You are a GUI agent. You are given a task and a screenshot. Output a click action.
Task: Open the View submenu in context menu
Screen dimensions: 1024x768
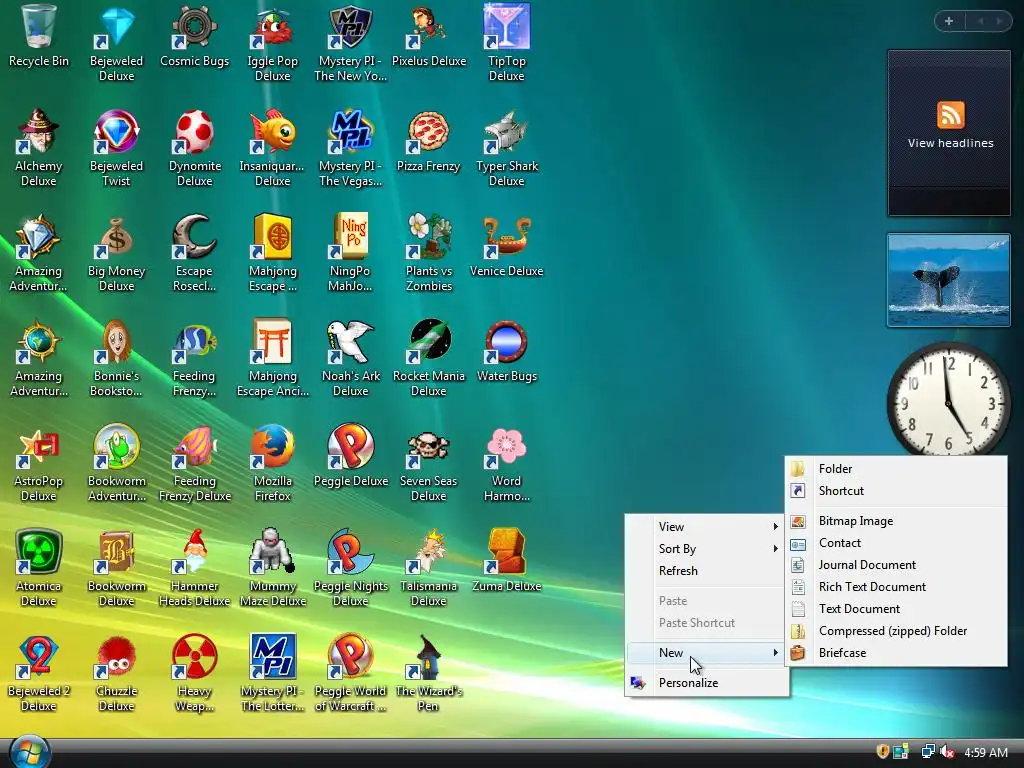707,526
